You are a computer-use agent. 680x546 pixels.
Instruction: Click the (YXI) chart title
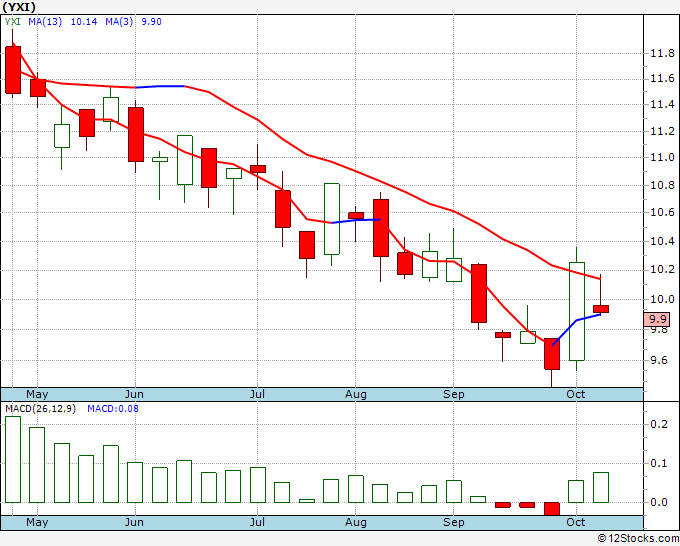point(19,7)
